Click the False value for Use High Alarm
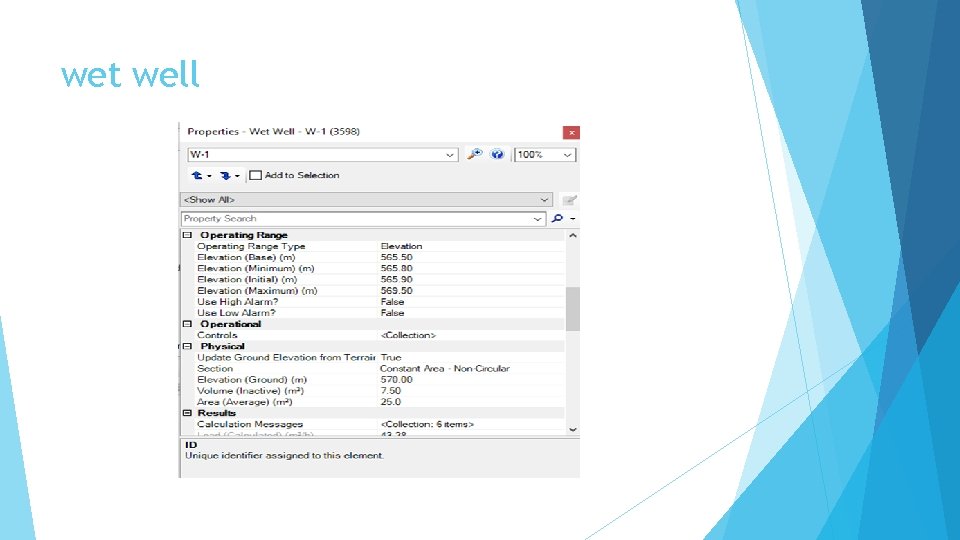 pyautogui.click(x=392, y=302)
